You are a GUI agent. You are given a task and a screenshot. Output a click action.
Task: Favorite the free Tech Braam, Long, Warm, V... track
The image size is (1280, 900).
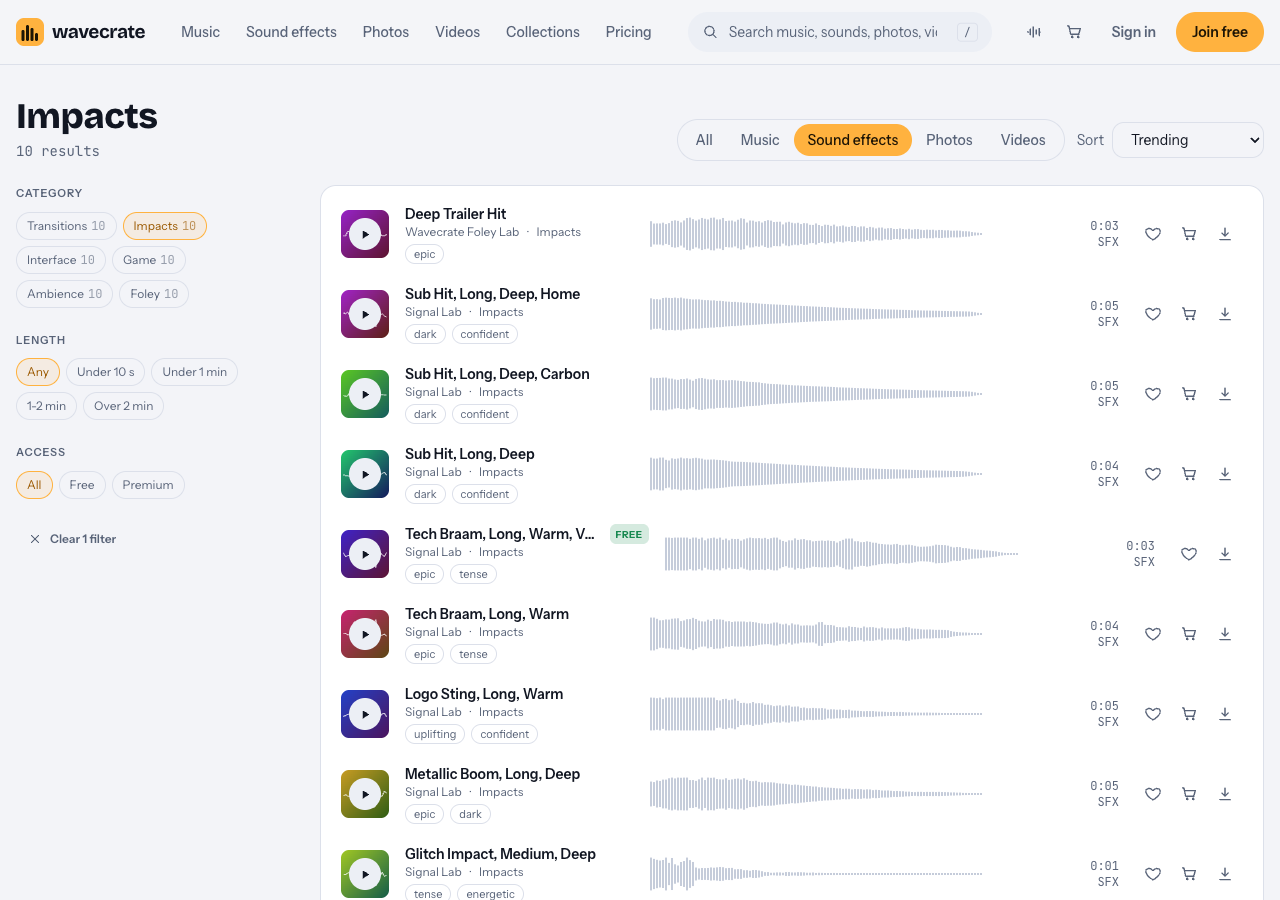[1189, 554]
